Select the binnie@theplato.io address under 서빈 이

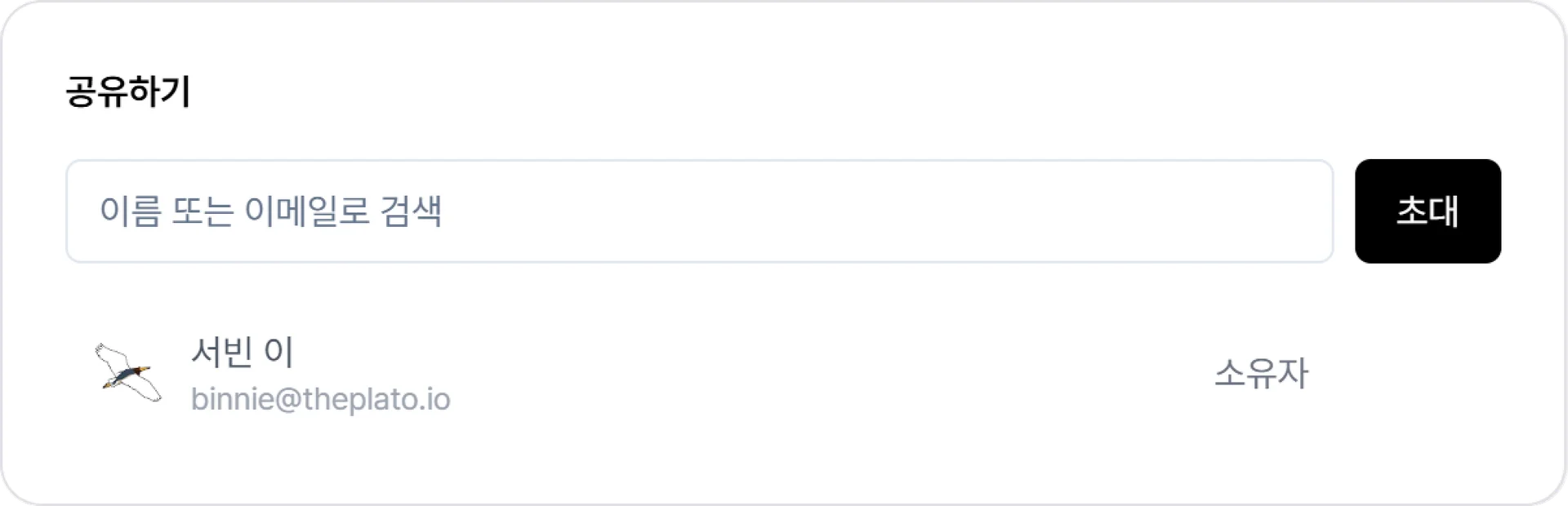[320, 399]
